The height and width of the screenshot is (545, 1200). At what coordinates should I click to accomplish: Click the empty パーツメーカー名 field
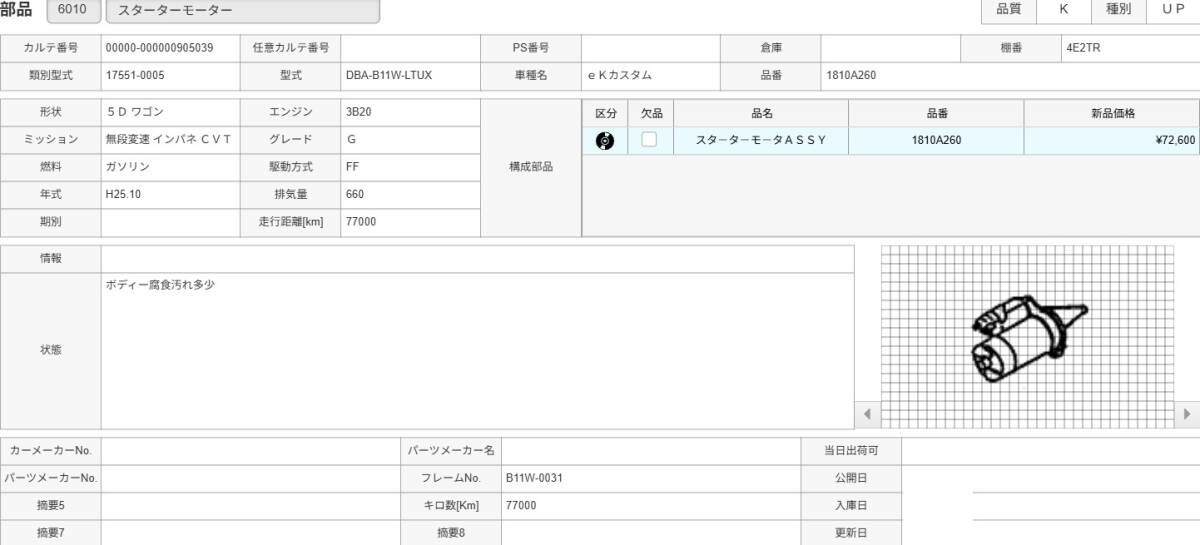coord(650,451)
